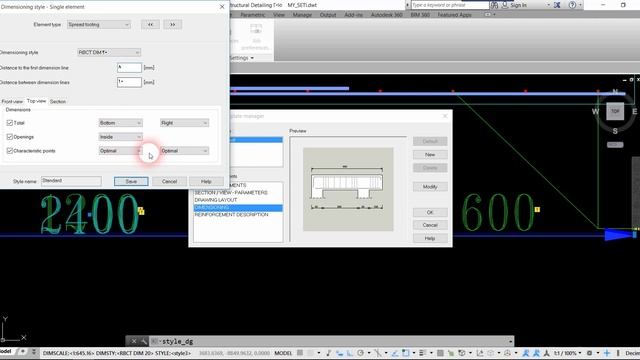Open the BIM 360 ribbon tab
Screen dimensions: 640x360
click(x=420, y=15)
